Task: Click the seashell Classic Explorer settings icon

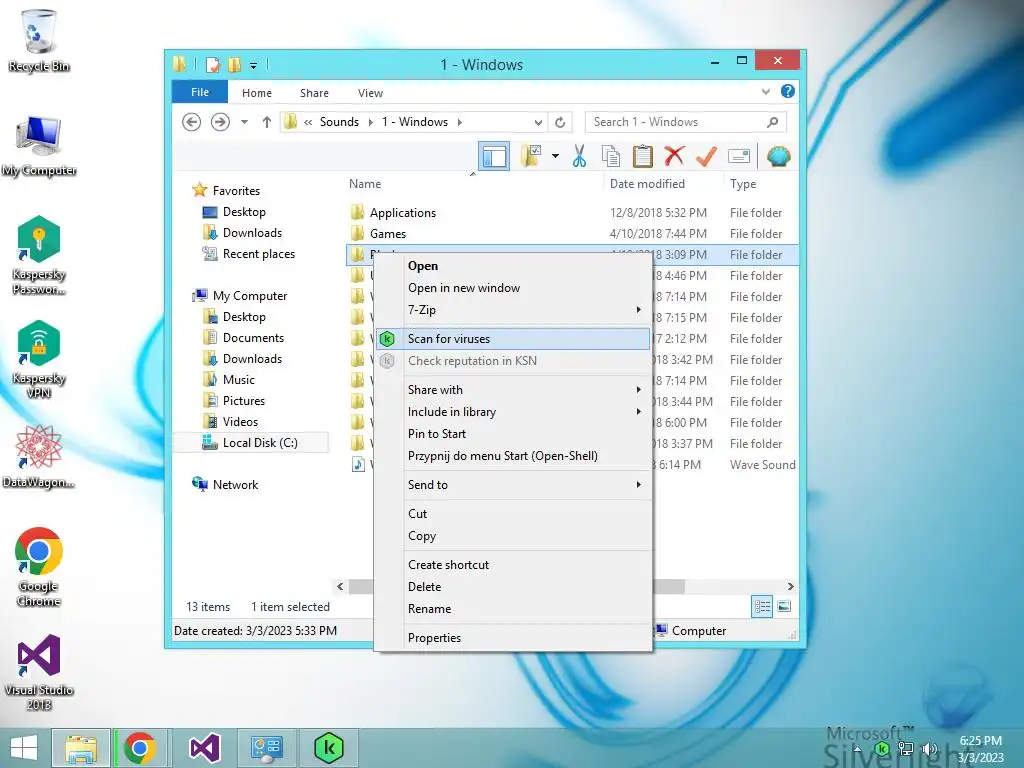Action: [x=778, y=156]
